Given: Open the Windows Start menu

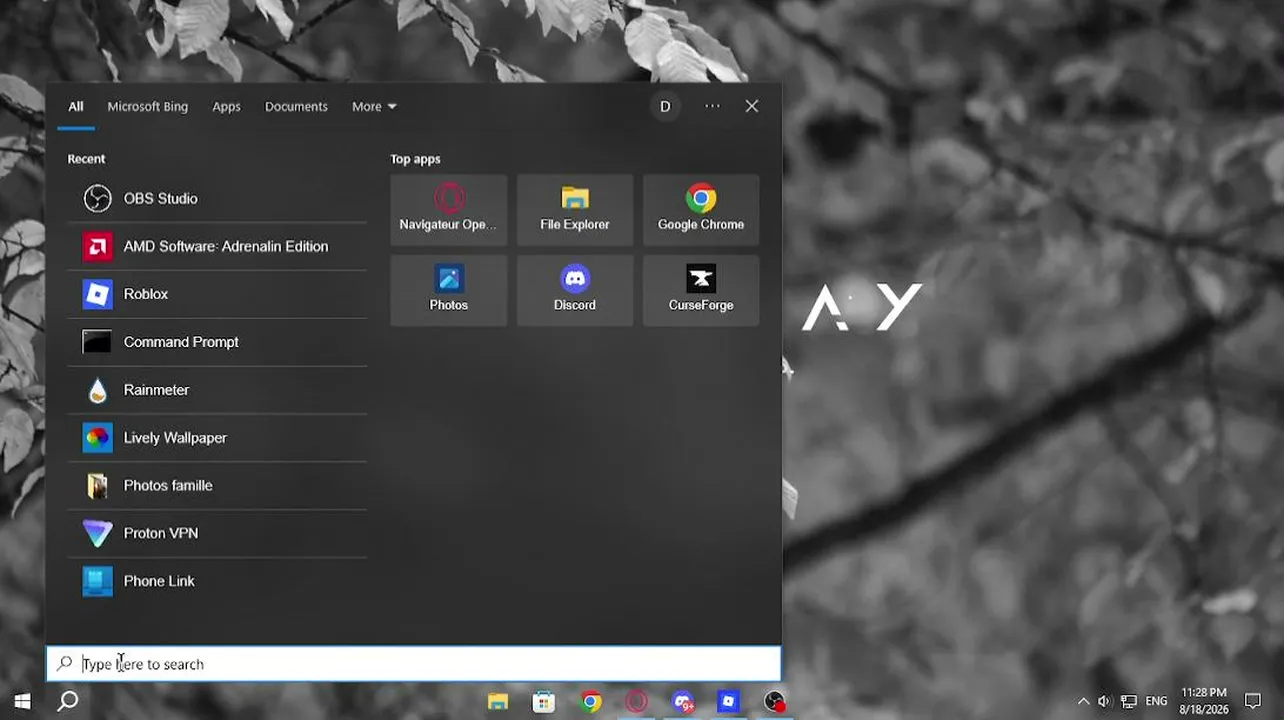Looking at the screenshot, I should [22, 702].
